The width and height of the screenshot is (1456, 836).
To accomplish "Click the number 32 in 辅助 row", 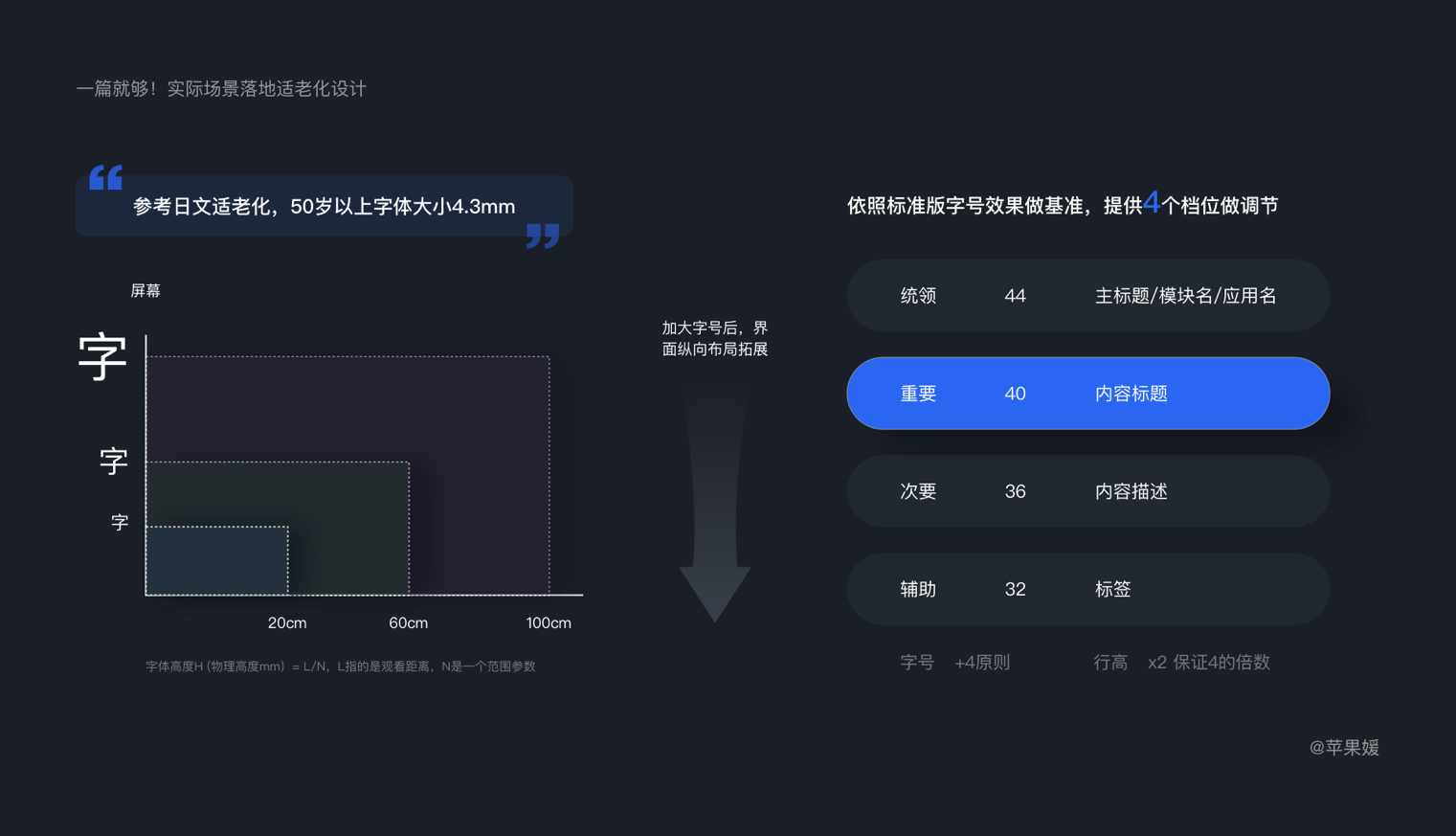I will [1016, 589].
